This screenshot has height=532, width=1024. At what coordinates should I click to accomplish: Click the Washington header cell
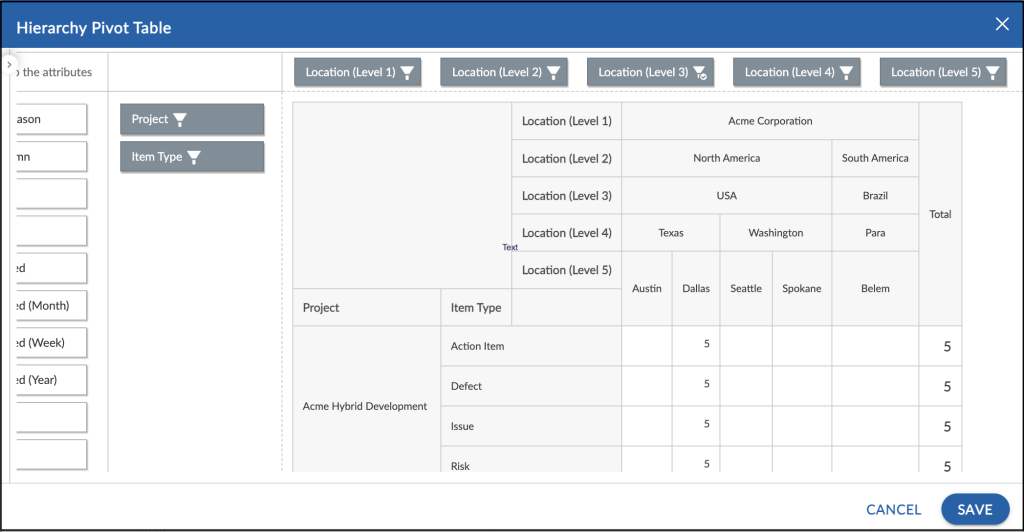(x=776, y=232)
